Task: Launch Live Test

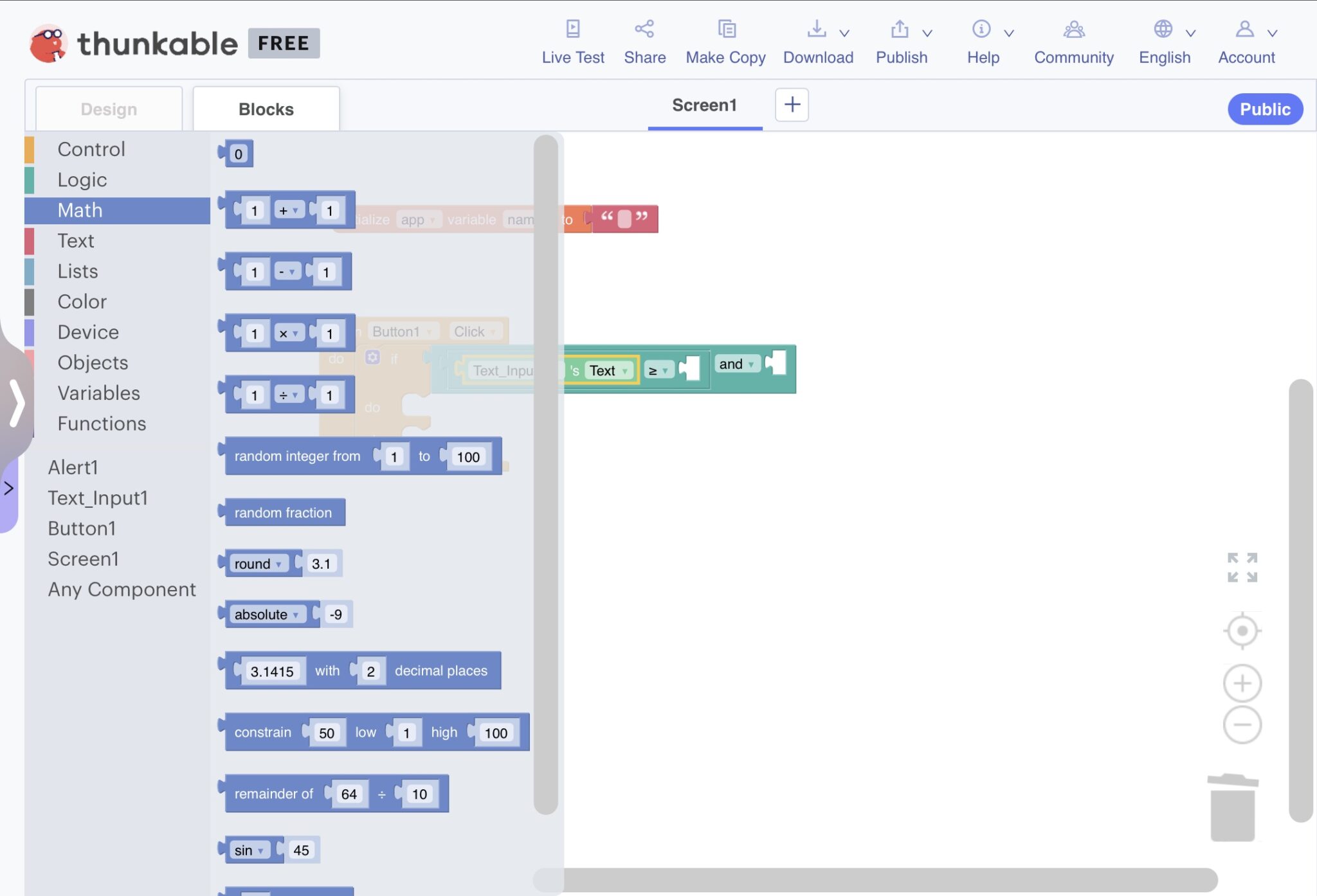Action: point(573,42)
